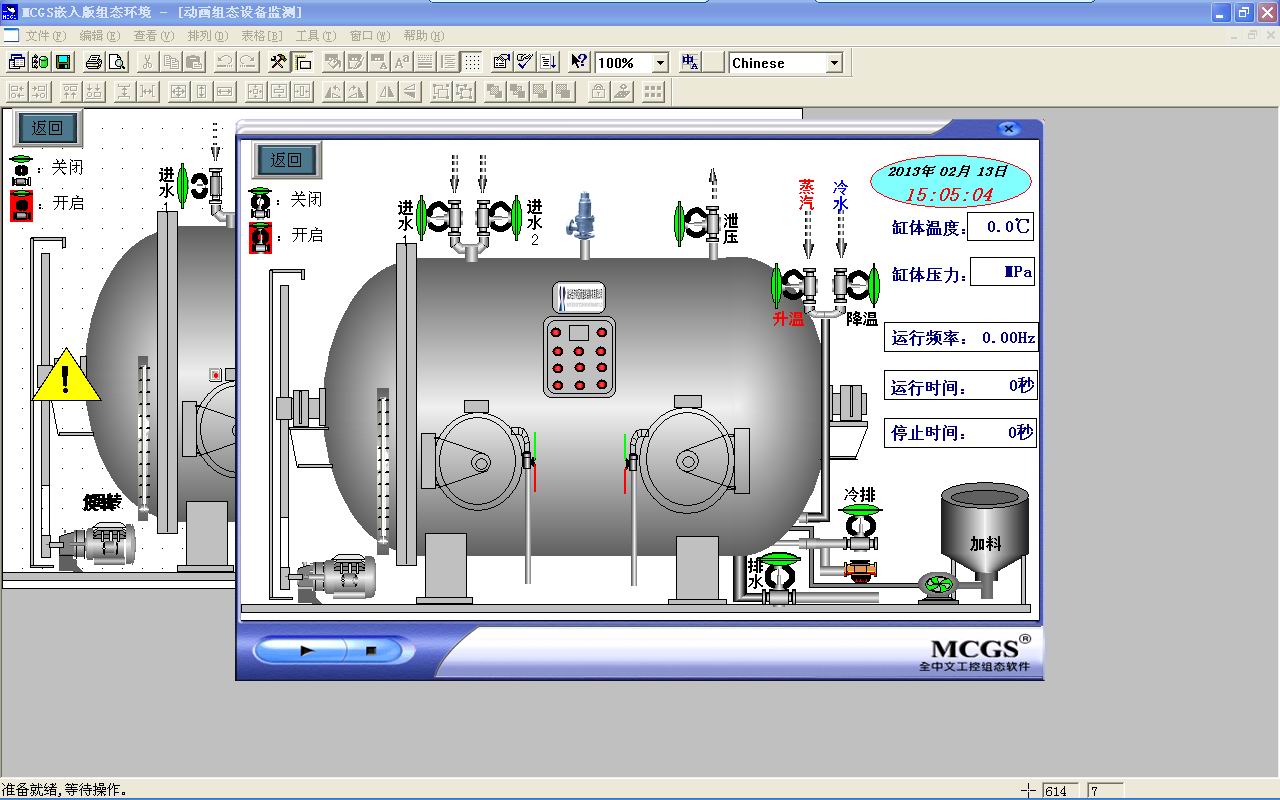Viewport: 1280px width, 800px height.
Task: Click the 返回 button in popup window
Action: tap(286, 160)
